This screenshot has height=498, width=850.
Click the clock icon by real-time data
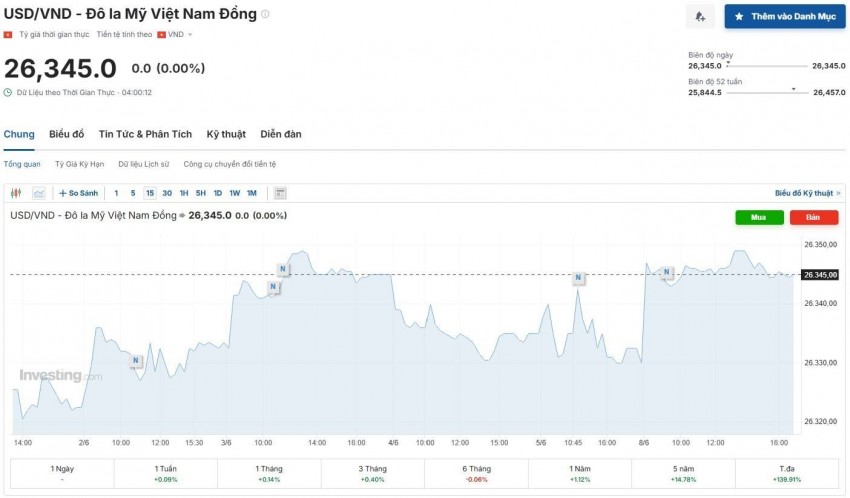pyautogui.click(x=8, y=93)
